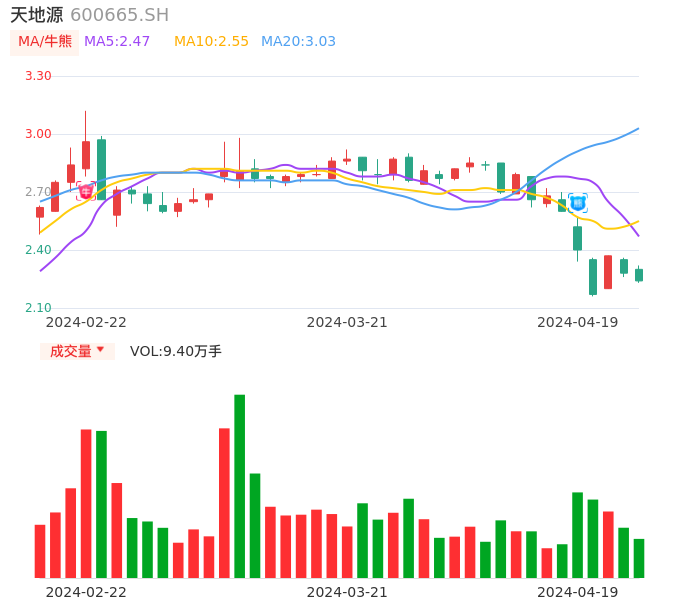
Task: Click the VOL:9.40万手 volume readout
Action: click(x=176, y=351)
